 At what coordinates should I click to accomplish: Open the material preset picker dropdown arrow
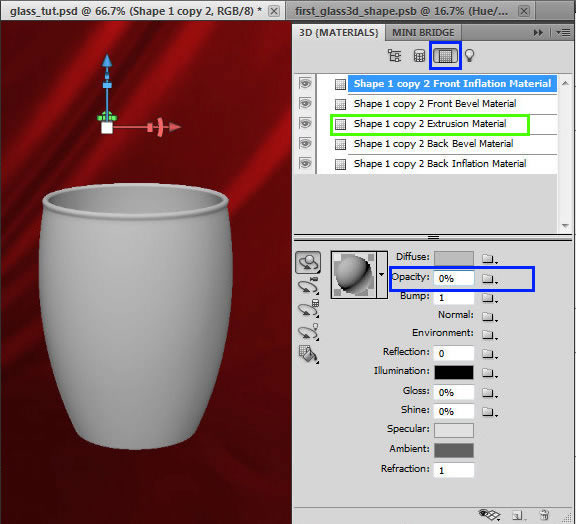coord(382,274)
